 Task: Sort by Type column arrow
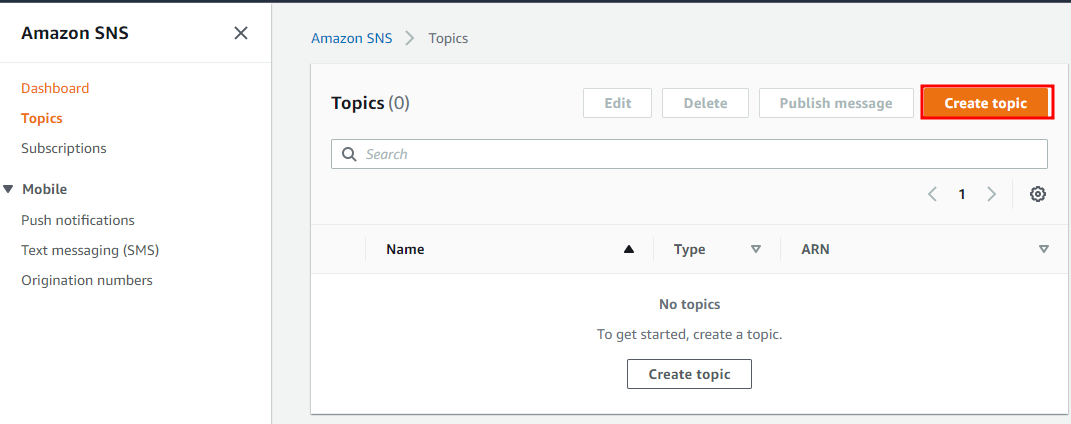click(x=755, y=249)
